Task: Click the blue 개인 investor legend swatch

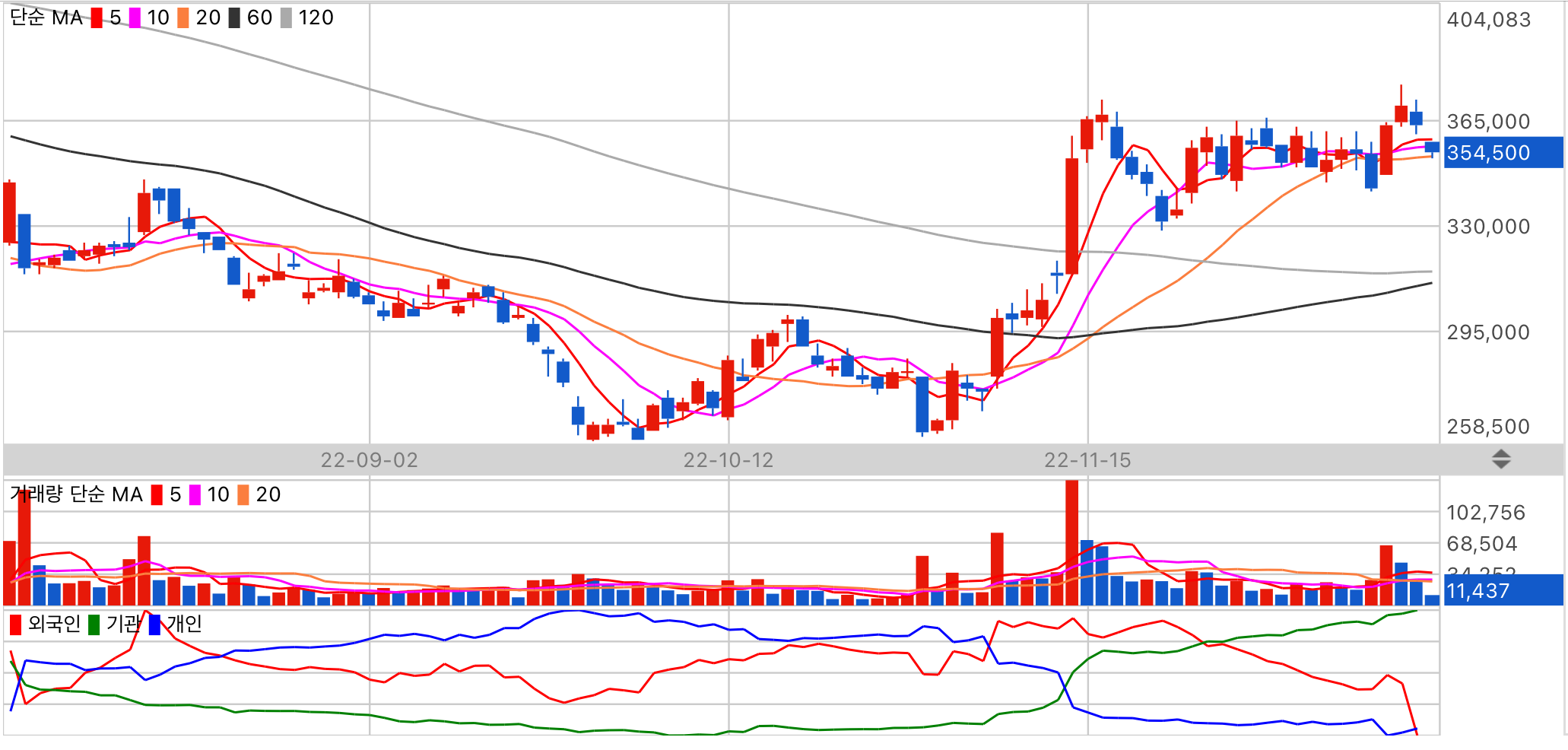Action: pyautogui.click(x=155, y=624)
